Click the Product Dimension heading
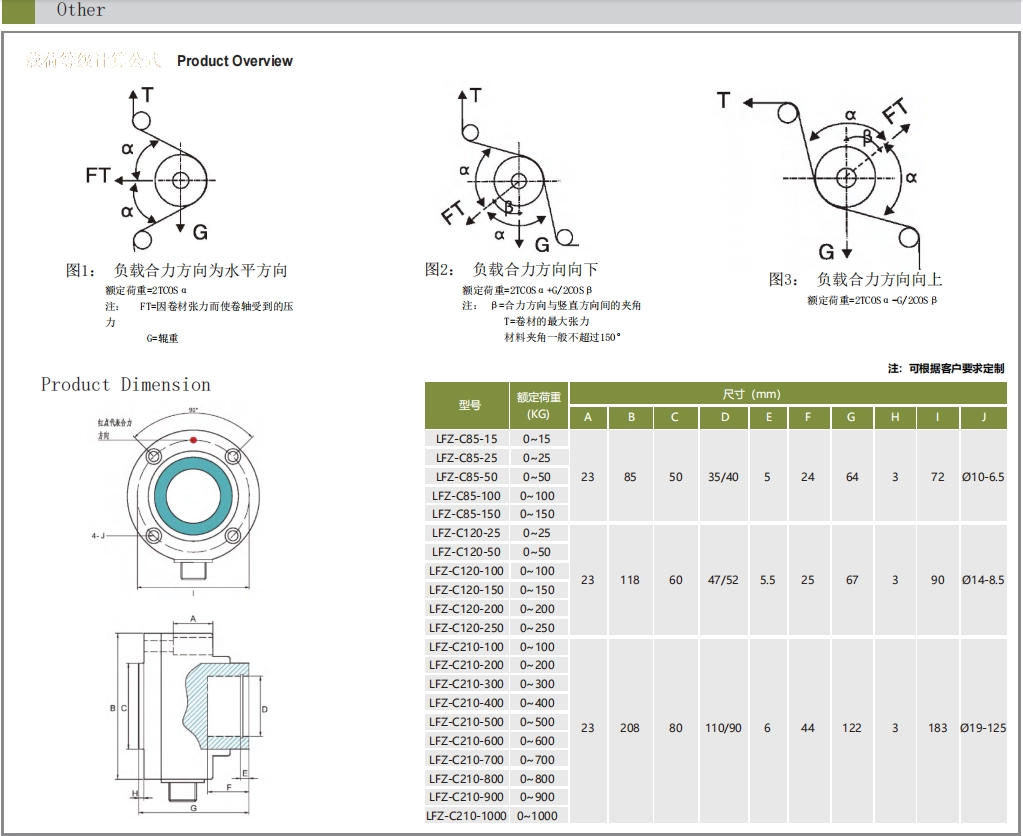1023x836 pixels. 126,385
